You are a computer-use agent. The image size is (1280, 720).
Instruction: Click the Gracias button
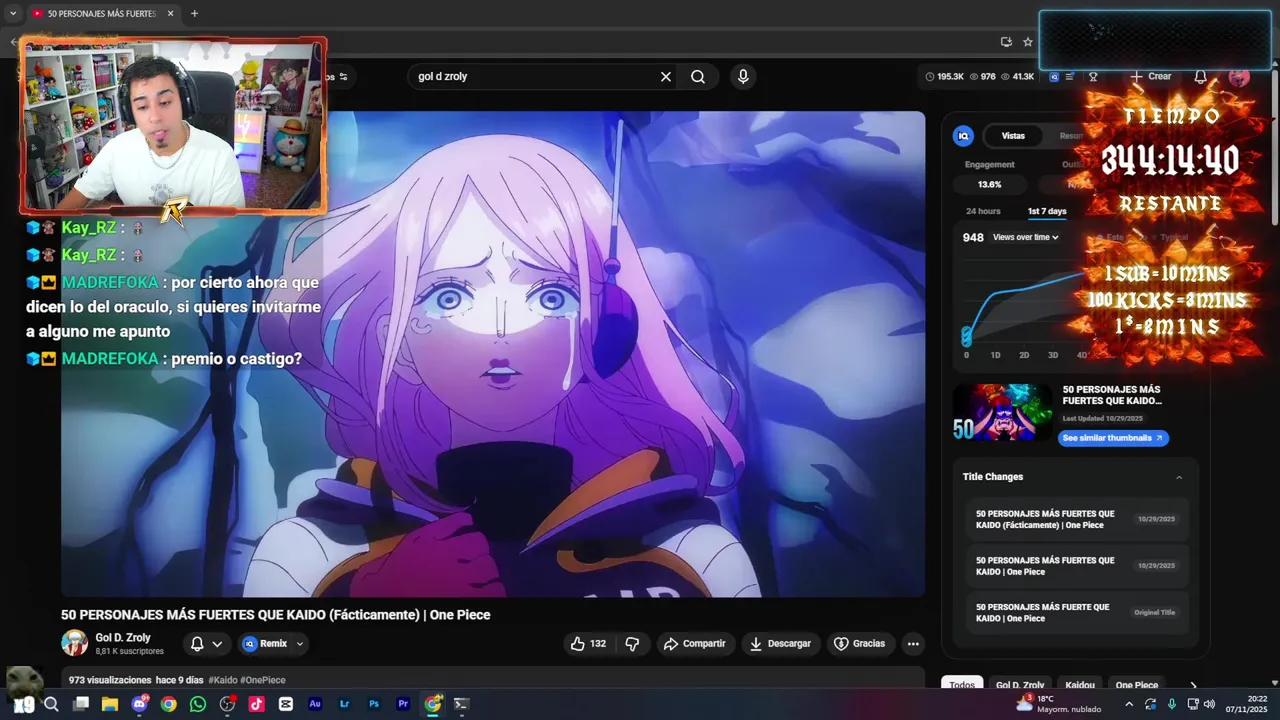click(x=860, y=644)
